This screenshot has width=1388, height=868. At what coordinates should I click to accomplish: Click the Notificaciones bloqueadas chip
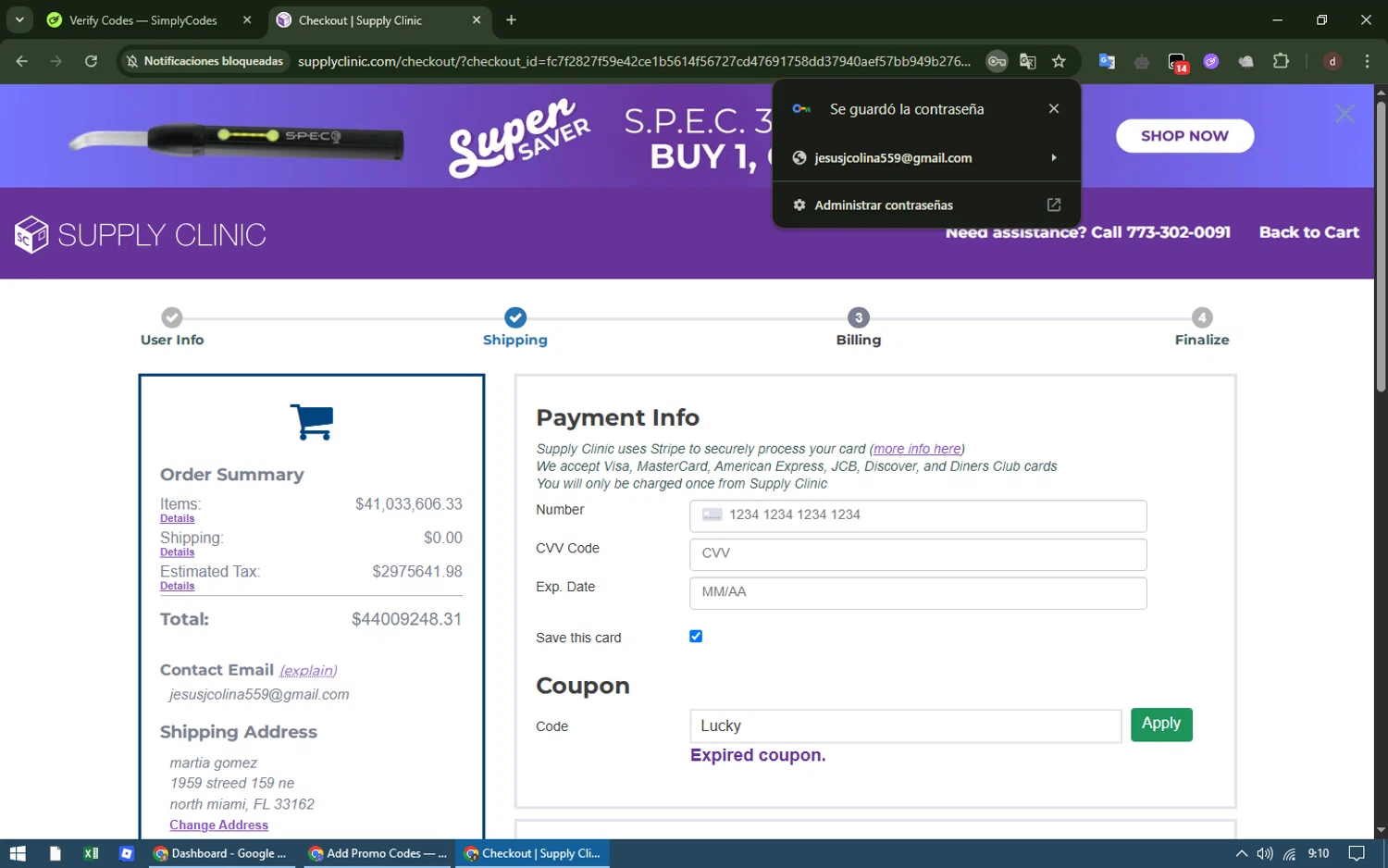(x=205, y=61)
